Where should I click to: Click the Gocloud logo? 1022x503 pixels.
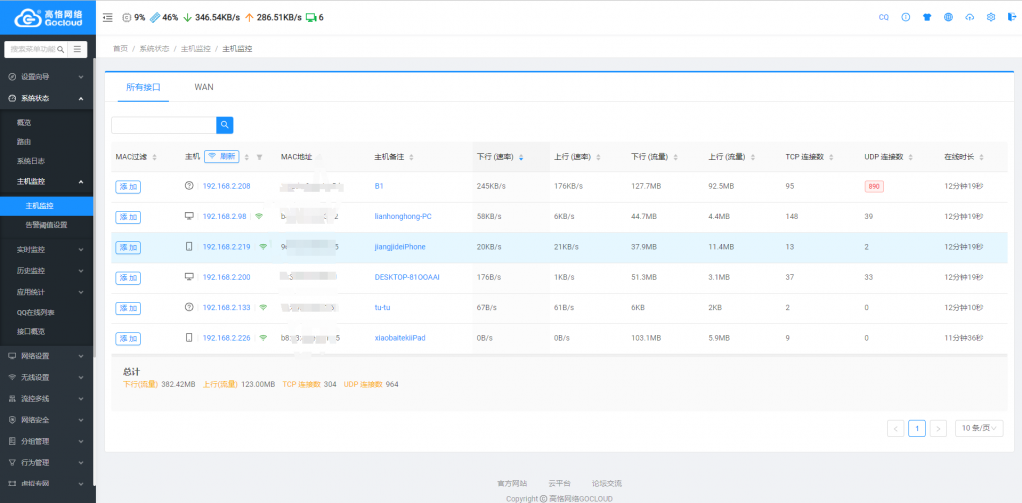tap(48, 18)
